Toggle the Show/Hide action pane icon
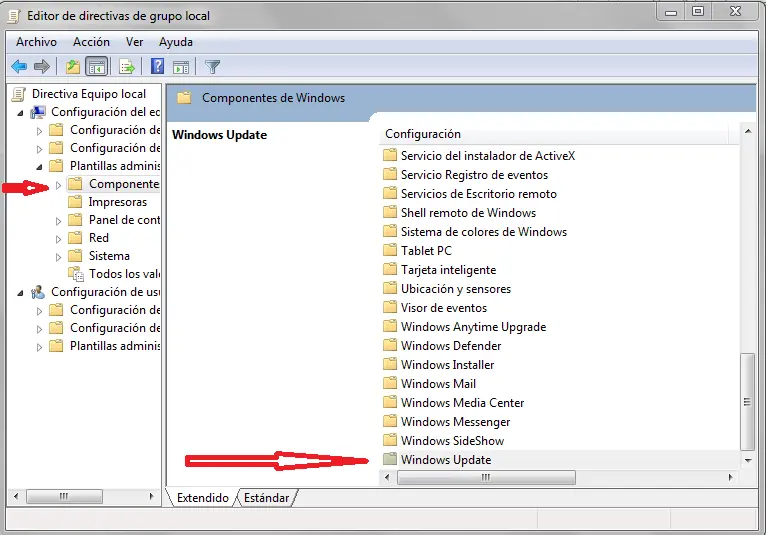This screenshot has width=766, height=535. (181, 67)
